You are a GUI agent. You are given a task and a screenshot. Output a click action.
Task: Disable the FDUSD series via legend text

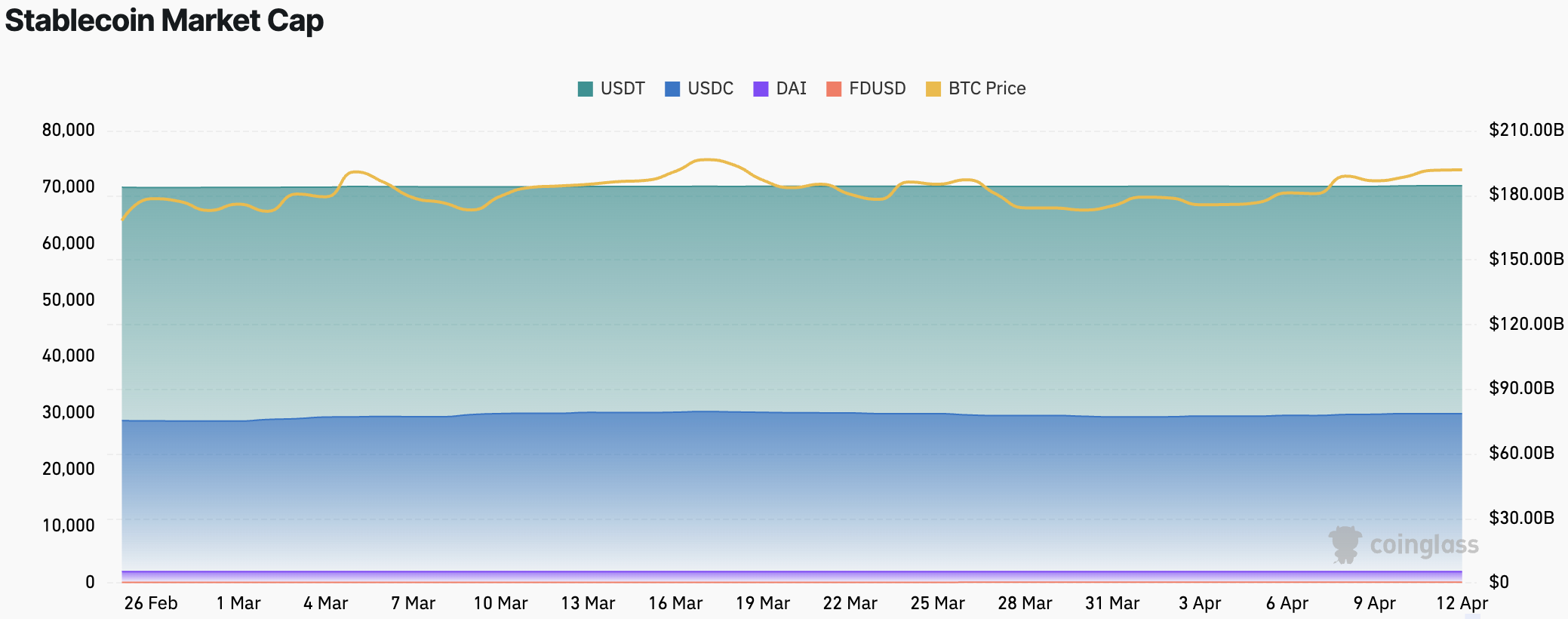[877, 89]
